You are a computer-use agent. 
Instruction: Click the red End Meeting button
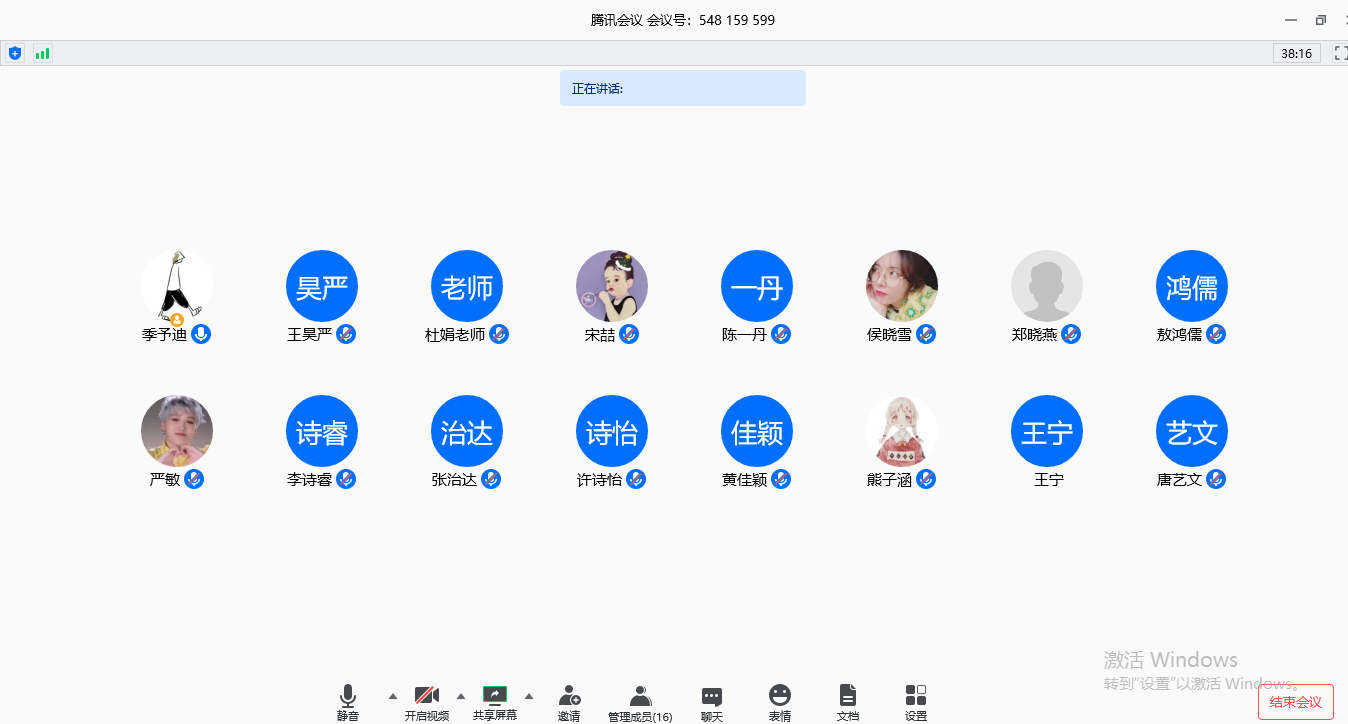(1295, 702)
